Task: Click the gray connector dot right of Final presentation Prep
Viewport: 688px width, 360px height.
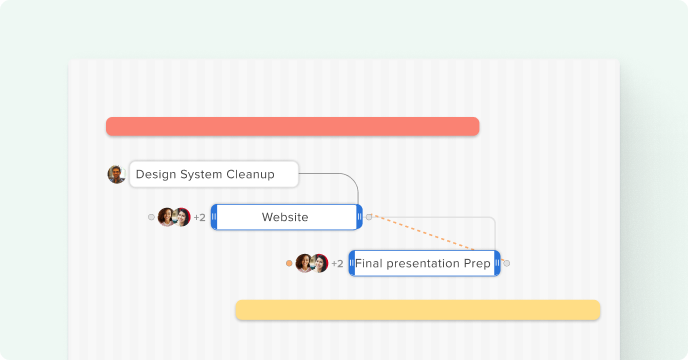Action: pos(507,263)
